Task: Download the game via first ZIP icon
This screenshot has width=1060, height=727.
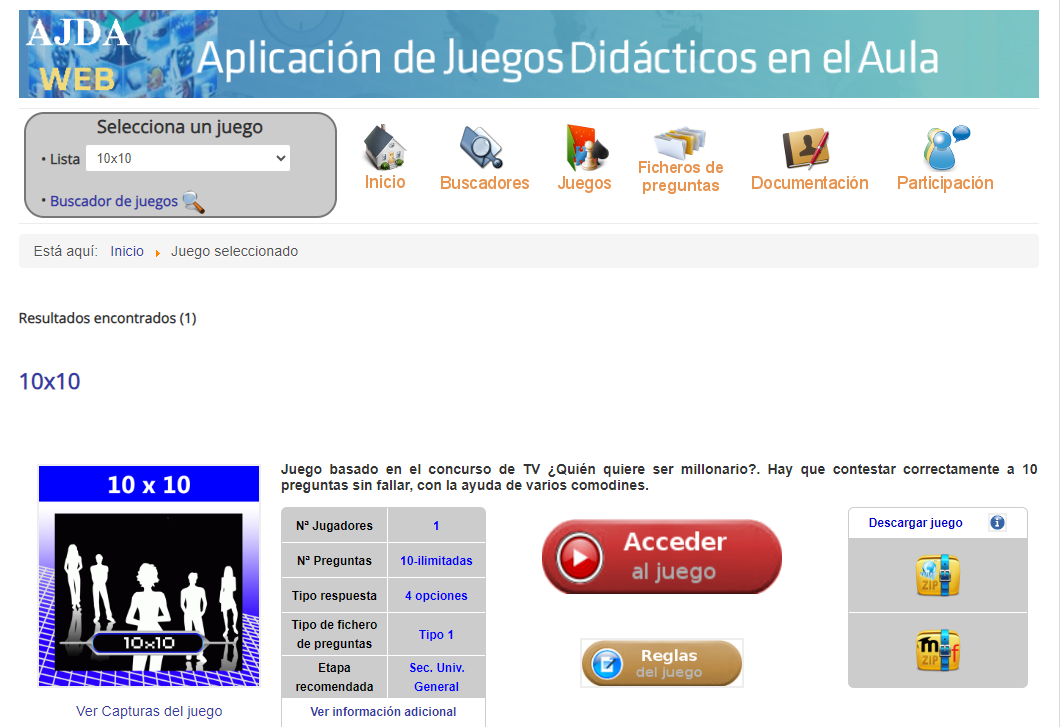Action: (937, 576)
